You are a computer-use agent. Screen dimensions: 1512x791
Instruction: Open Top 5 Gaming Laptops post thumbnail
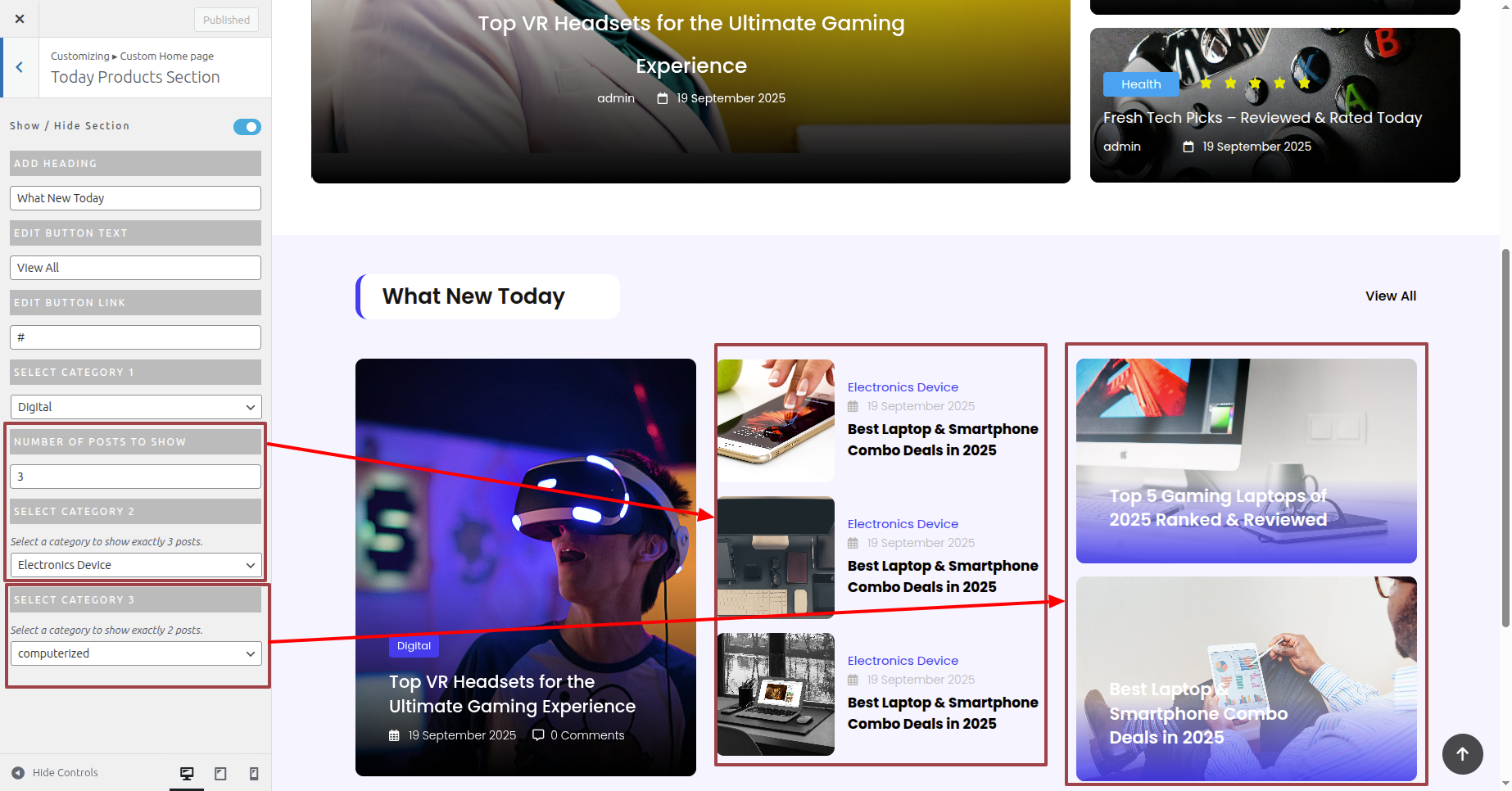pos(1246,460)
